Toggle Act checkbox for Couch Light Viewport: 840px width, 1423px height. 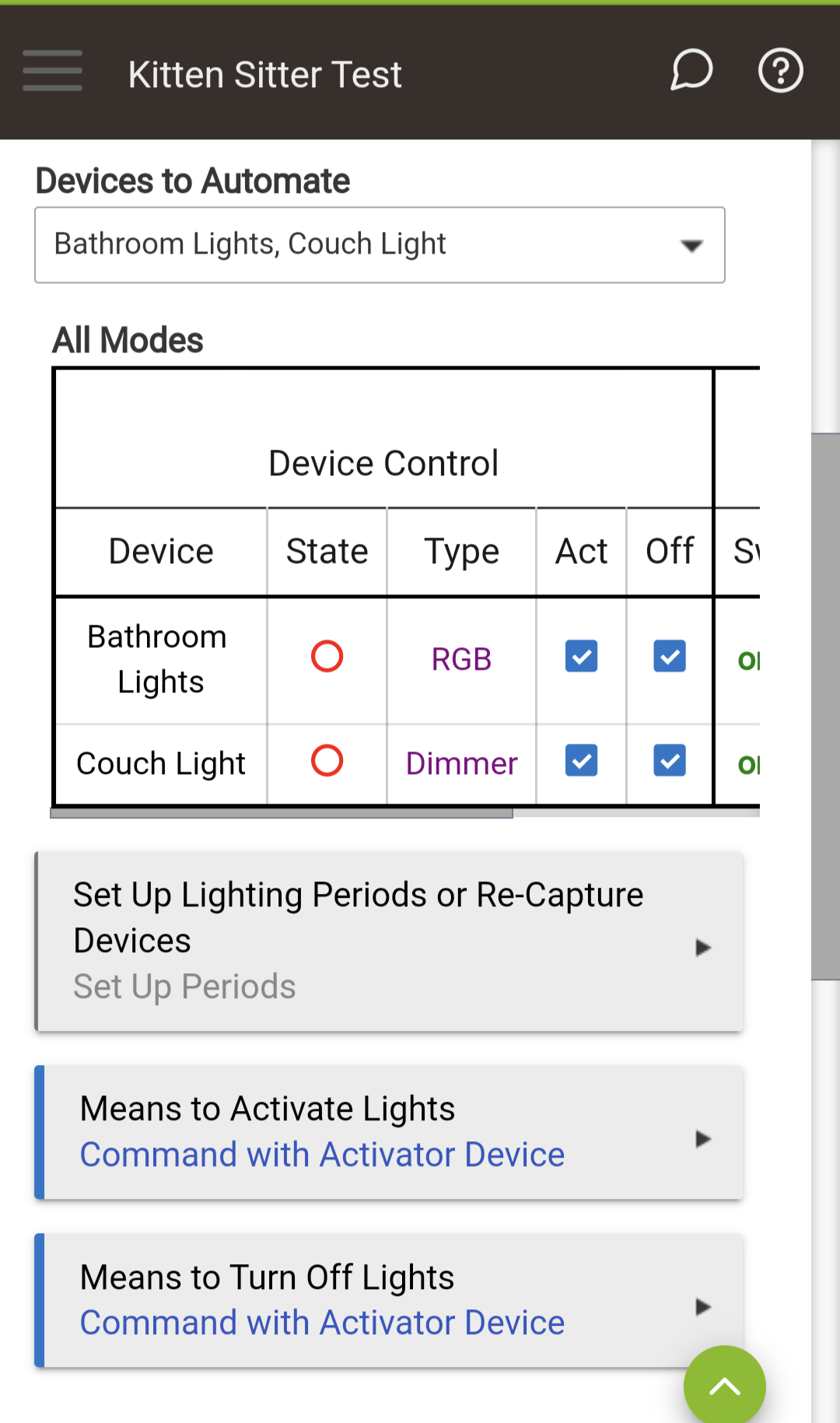coord(581,760)
